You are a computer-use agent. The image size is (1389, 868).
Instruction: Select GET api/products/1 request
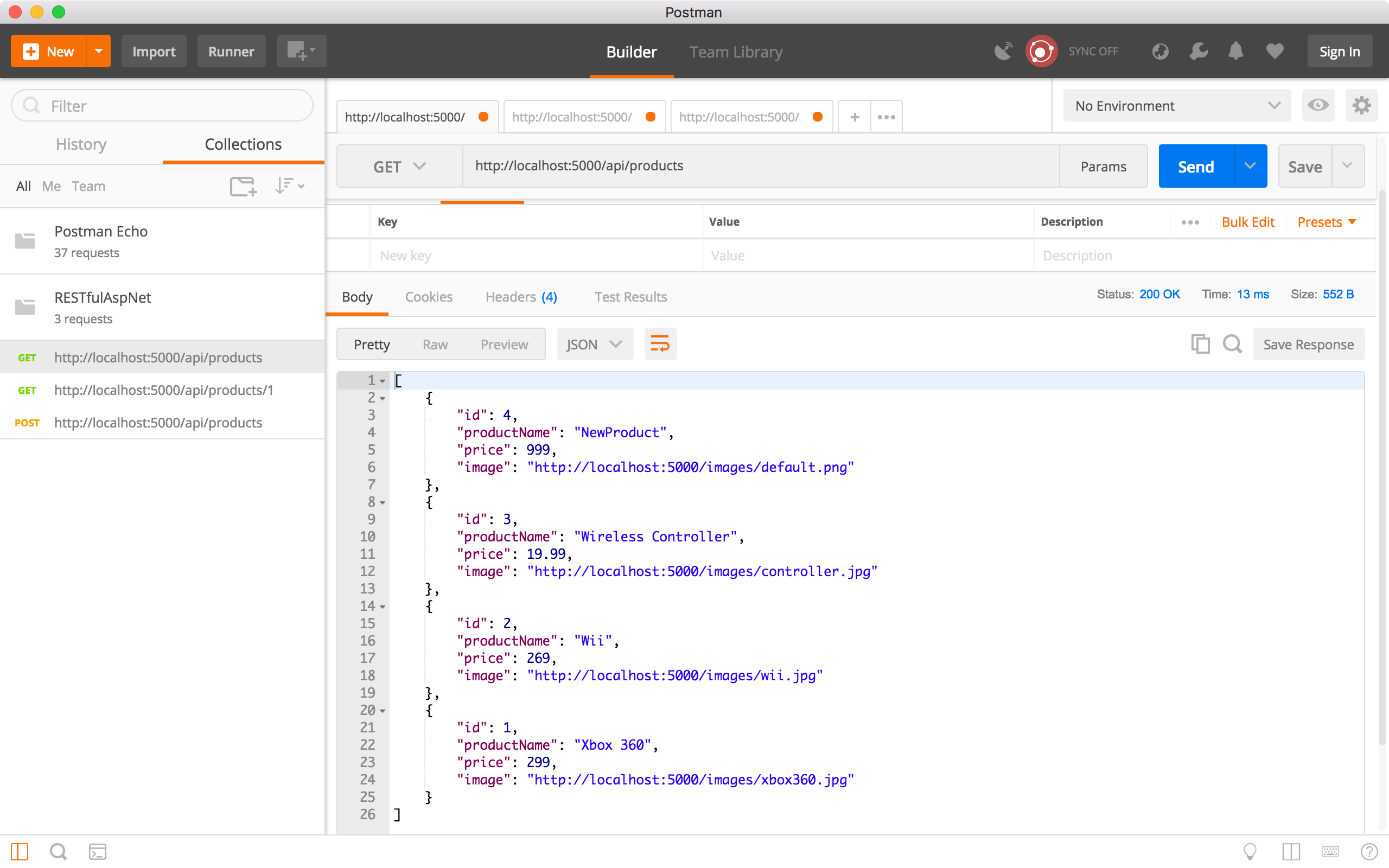point(162,391)
